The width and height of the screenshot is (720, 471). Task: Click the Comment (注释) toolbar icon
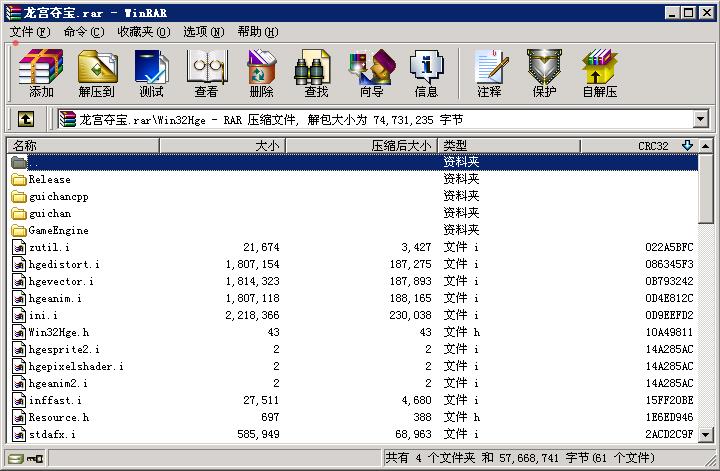(489, 74)
